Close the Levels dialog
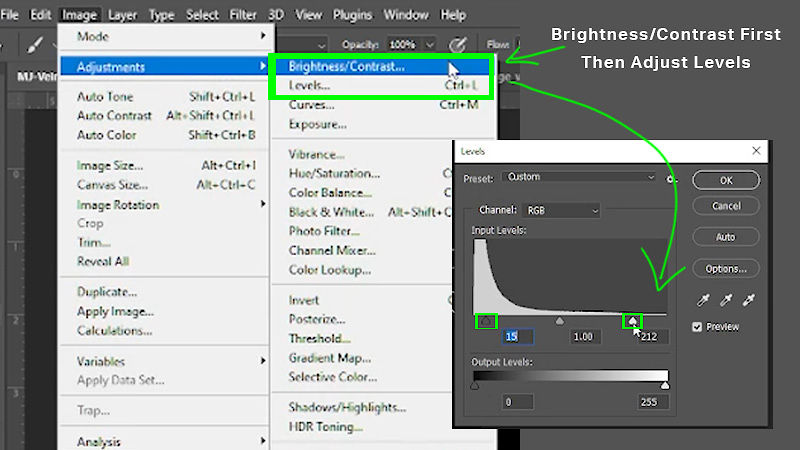Image resolution: width=800 pixels, height=450 pixels. [x=756, y=151]
